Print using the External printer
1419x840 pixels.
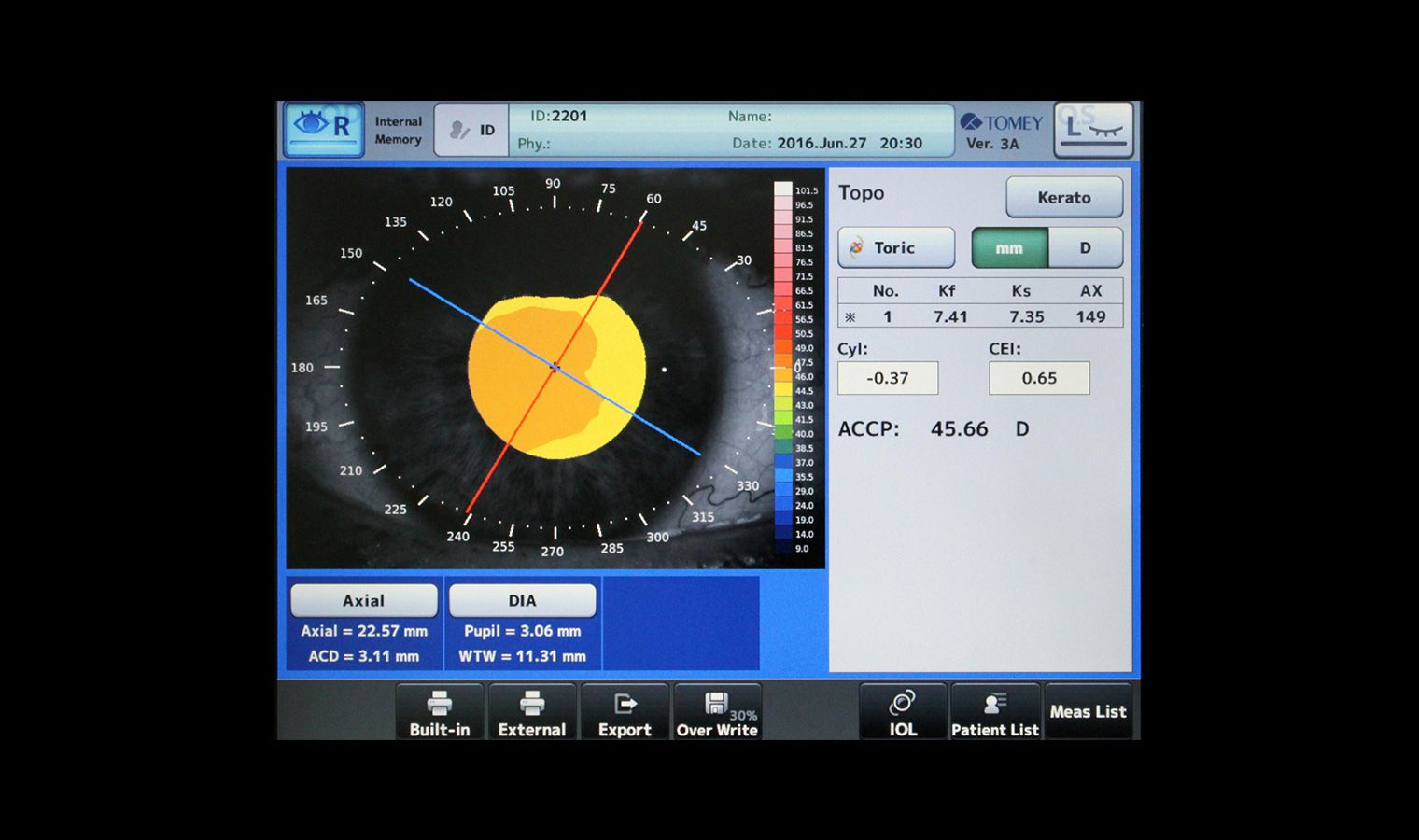click(x=532, y=712)
